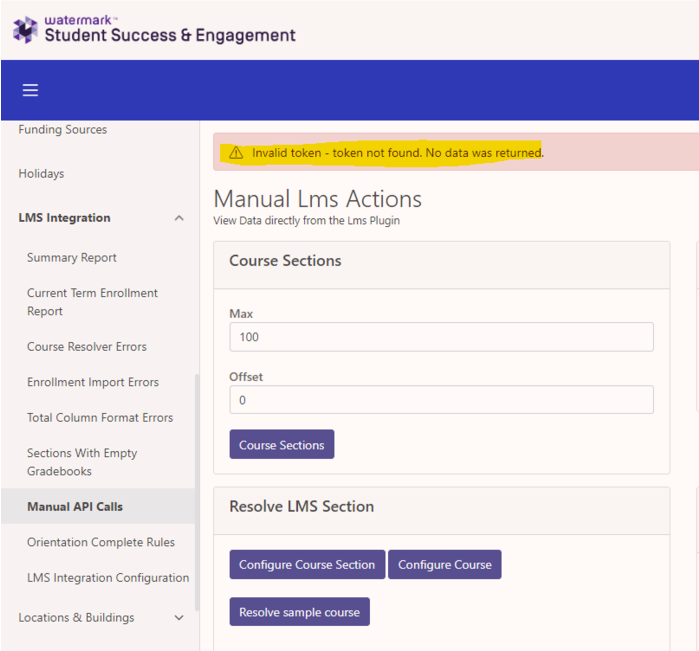Open Holidays in sidebar

click(x=41, y=173)
